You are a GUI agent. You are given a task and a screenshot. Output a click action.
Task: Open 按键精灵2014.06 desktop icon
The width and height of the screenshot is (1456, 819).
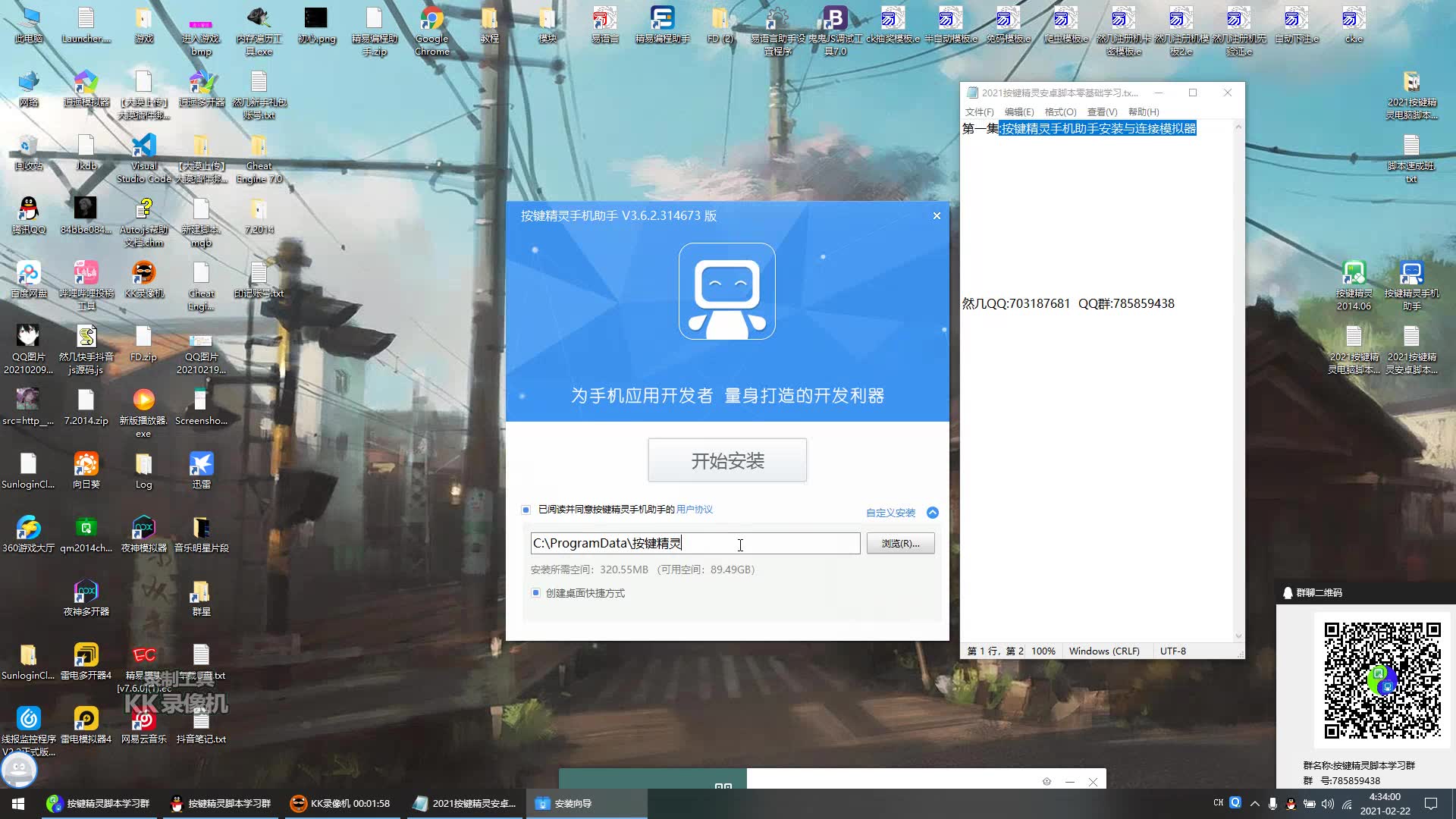pos(1354,286)
